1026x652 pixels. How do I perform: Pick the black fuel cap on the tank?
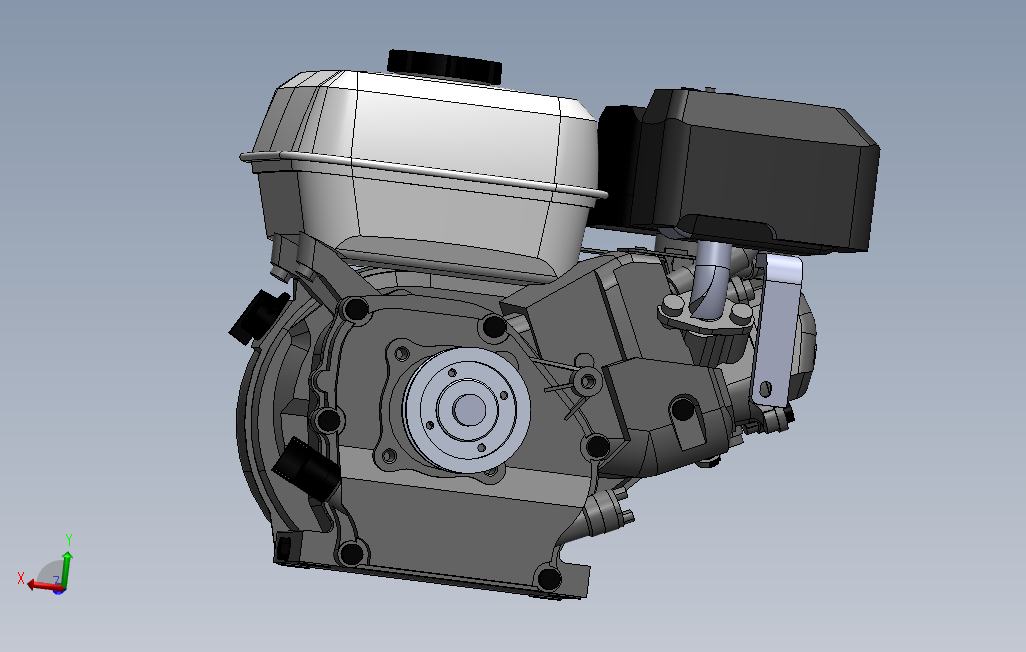pos(444,66)
